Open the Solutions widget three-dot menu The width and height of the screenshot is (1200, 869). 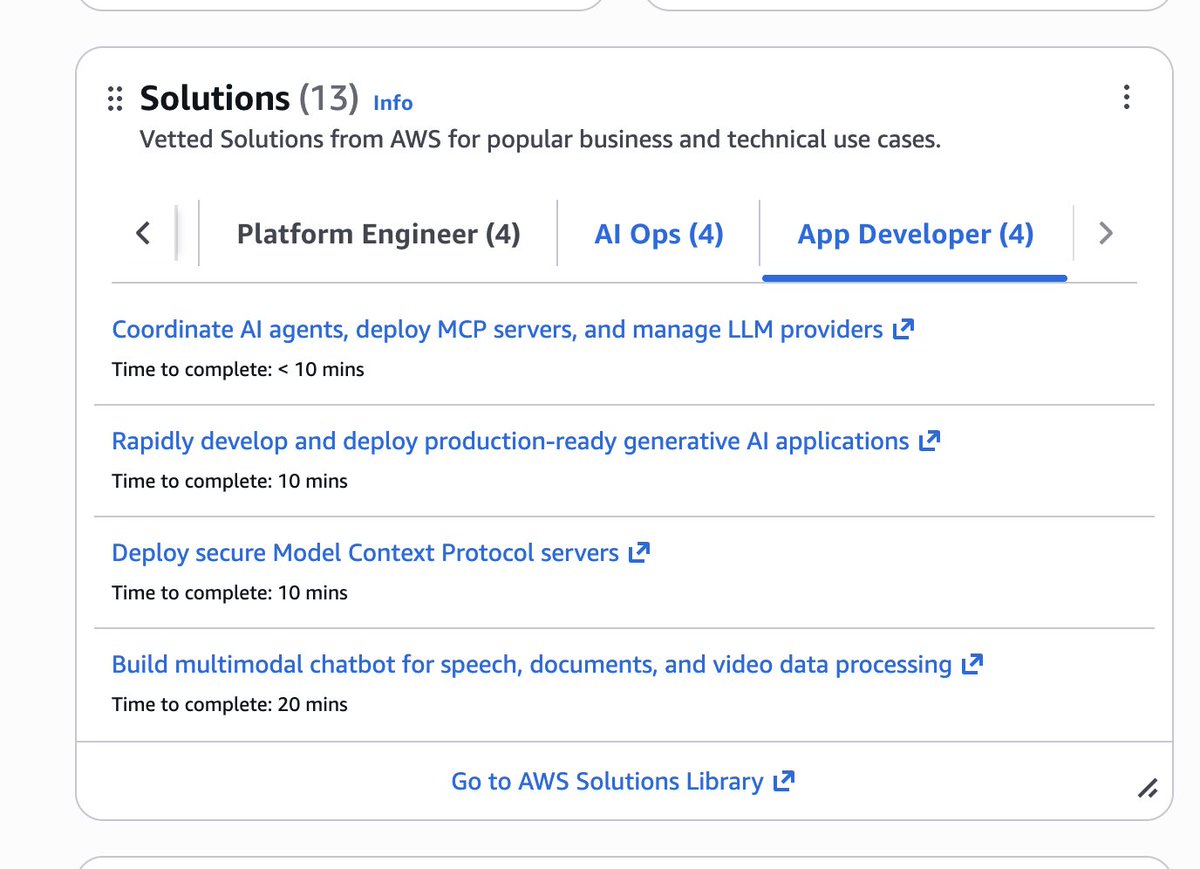point(1127,97)
